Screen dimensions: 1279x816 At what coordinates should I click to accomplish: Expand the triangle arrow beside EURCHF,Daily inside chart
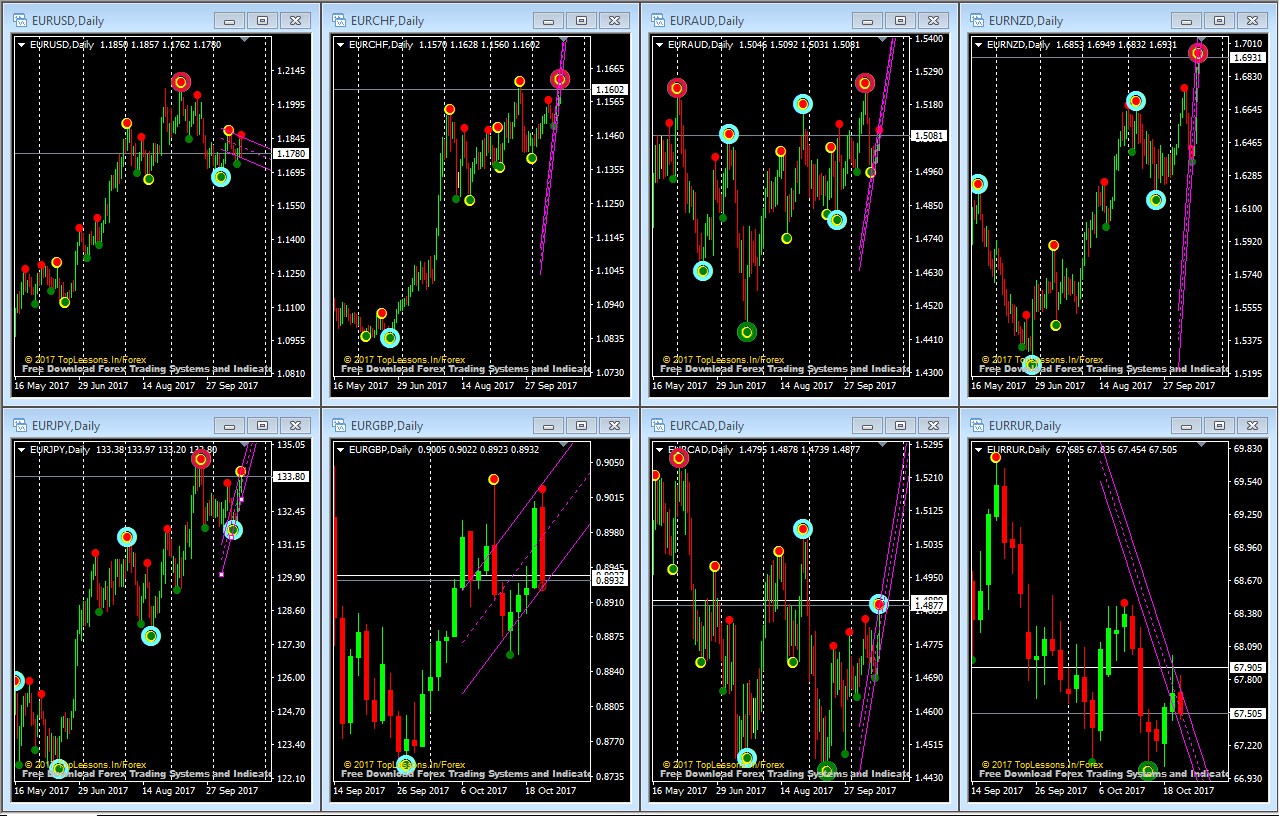point(341,44)
